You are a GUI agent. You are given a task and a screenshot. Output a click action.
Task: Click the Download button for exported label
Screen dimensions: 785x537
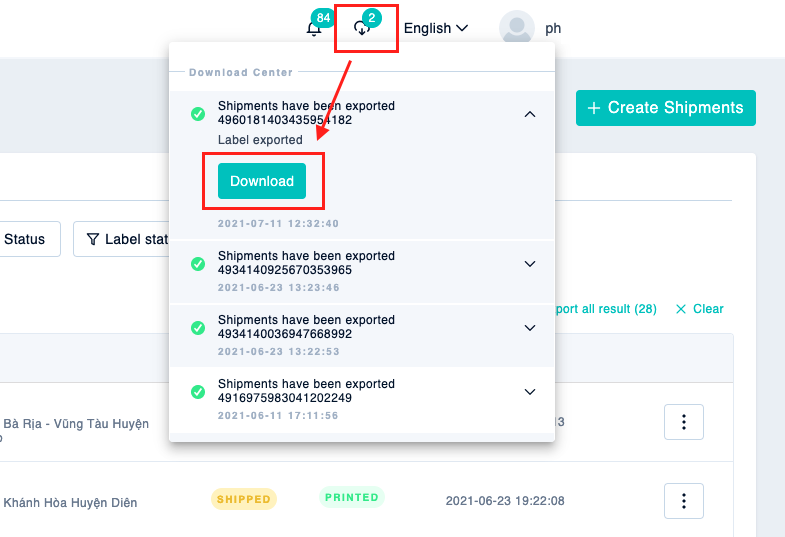tap(262, 181)
